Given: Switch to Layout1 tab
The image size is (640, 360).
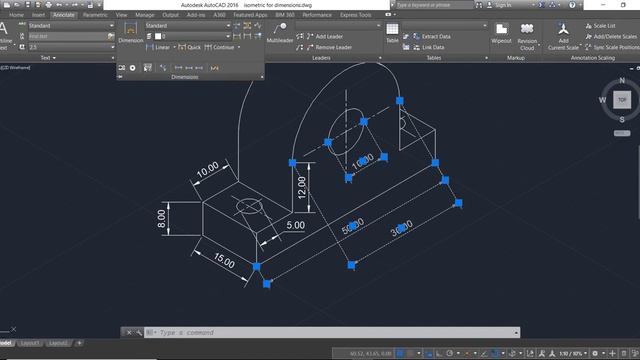Looking at the screenshot, I should 30,343.
